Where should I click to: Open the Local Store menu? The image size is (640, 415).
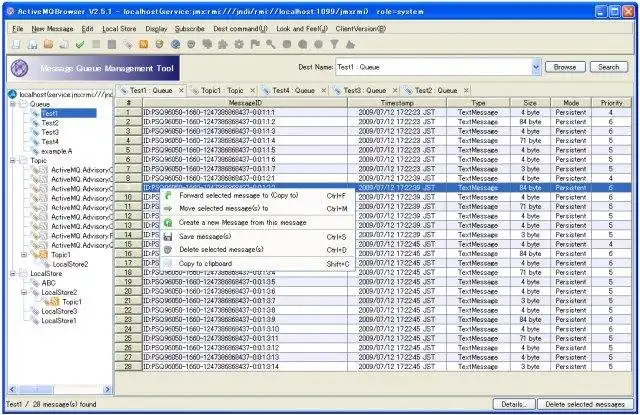pyautogui.click(x=119, y=29)
